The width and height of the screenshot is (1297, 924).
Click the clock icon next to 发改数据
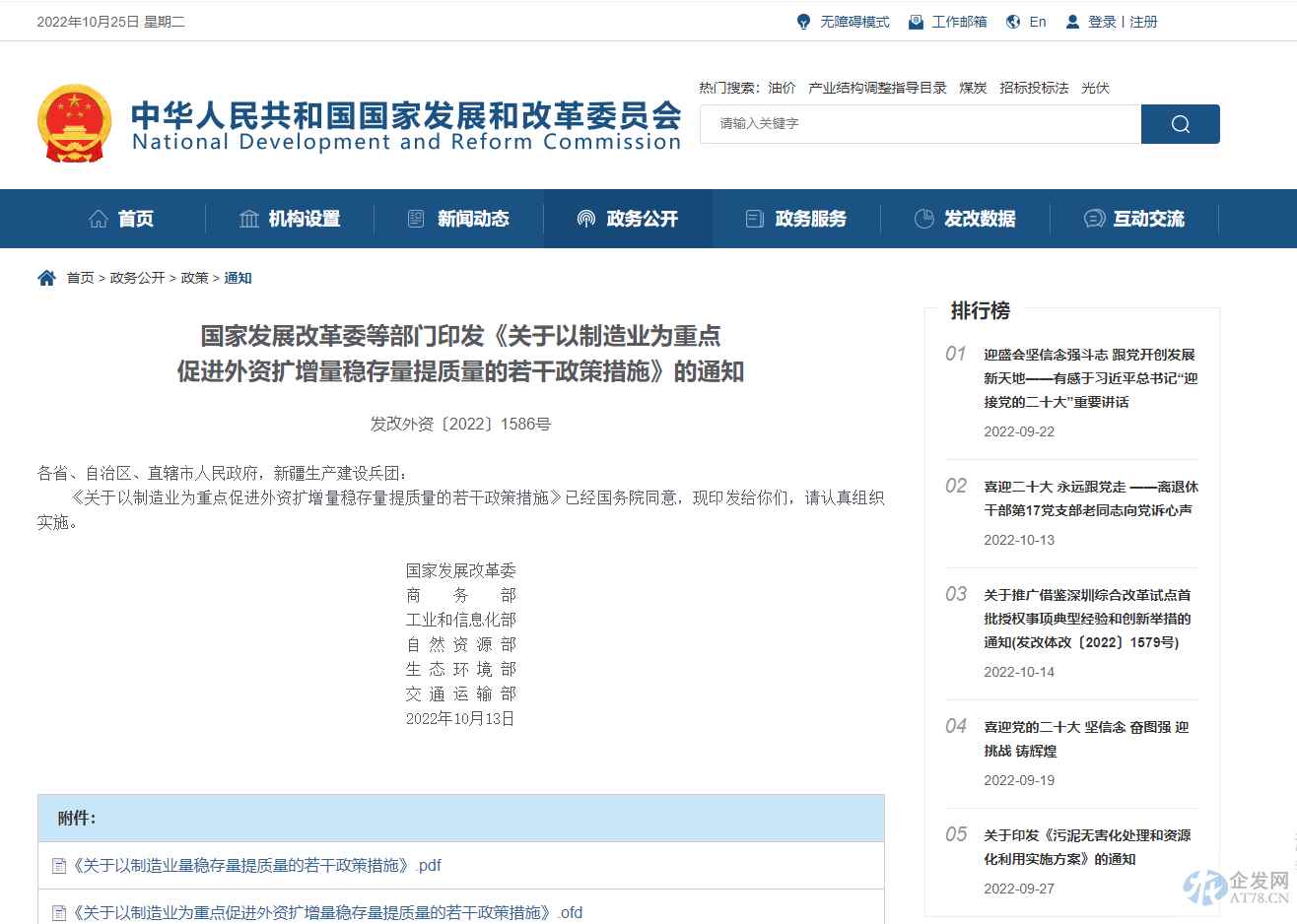[x=923, y=219]
